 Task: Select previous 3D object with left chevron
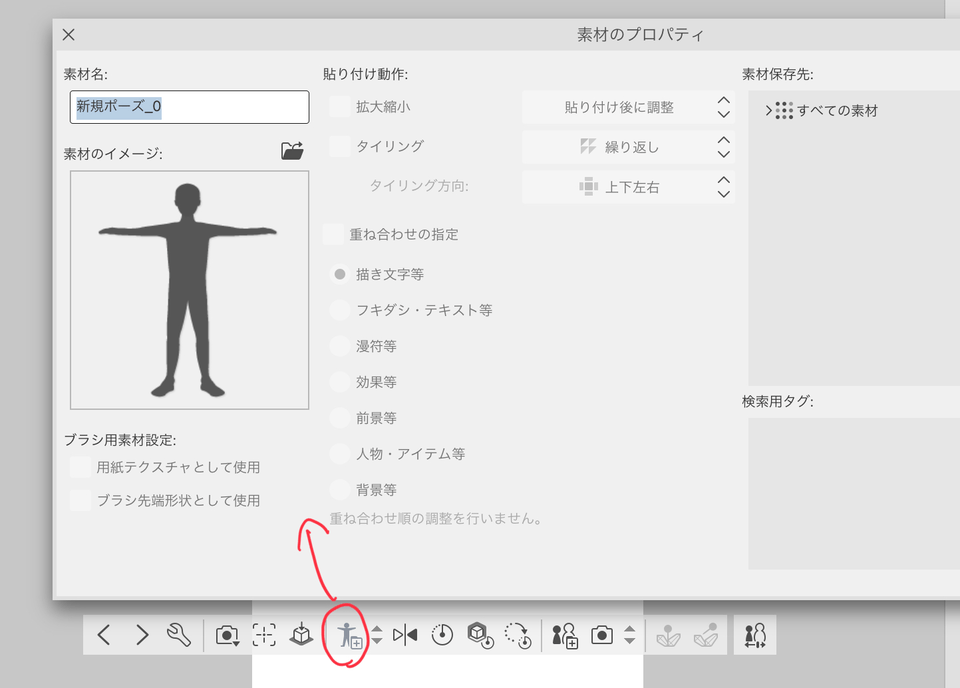(104, 635)
